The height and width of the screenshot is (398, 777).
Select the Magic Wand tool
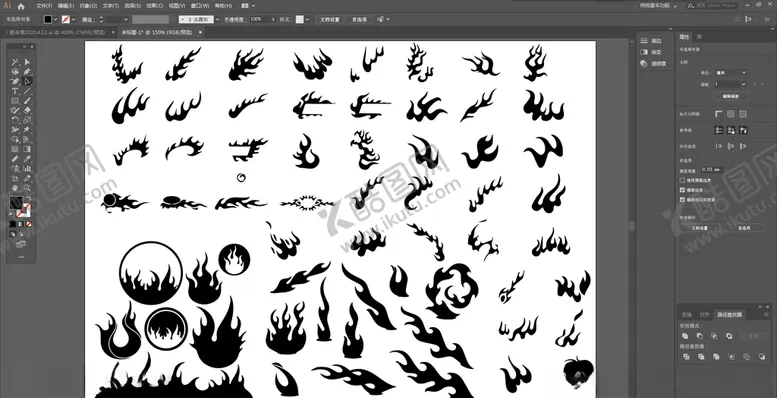15,62
